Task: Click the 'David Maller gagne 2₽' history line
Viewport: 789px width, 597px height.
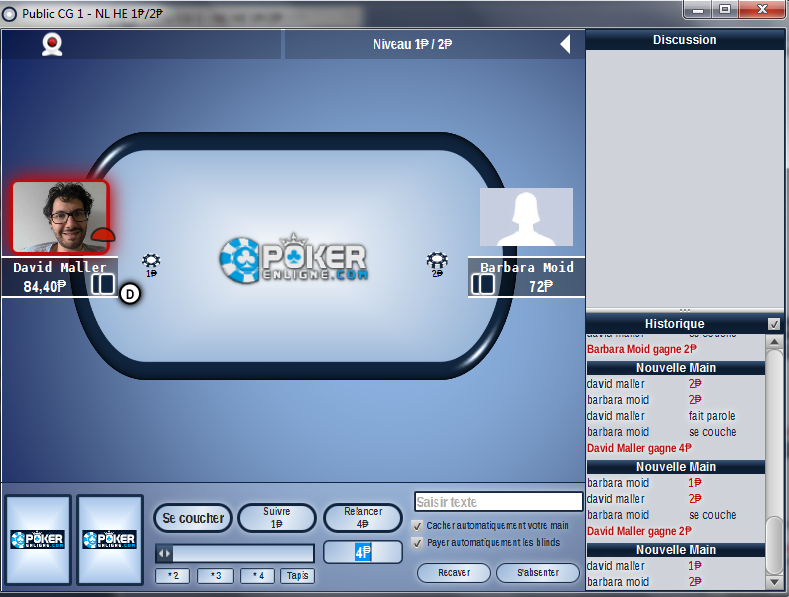Action: pos(639,531)
